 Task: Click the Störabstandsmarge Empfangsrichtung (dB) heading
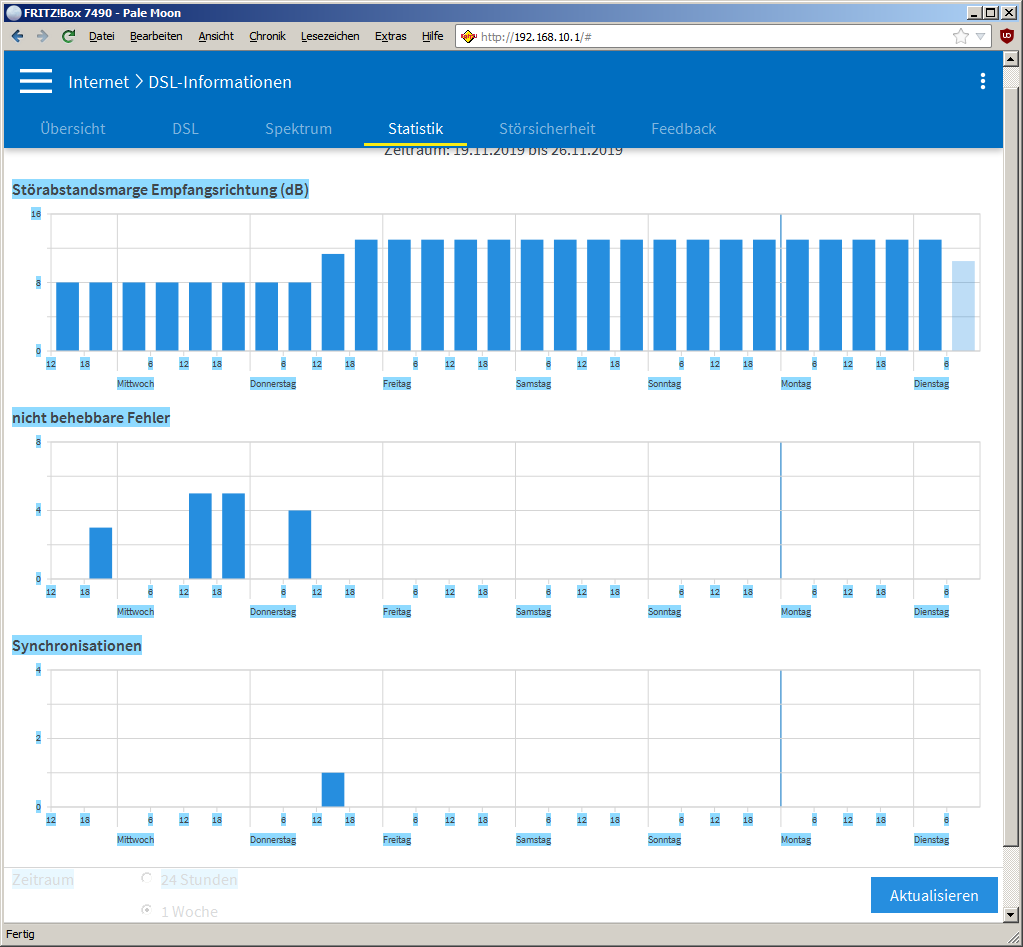[160, 190]
